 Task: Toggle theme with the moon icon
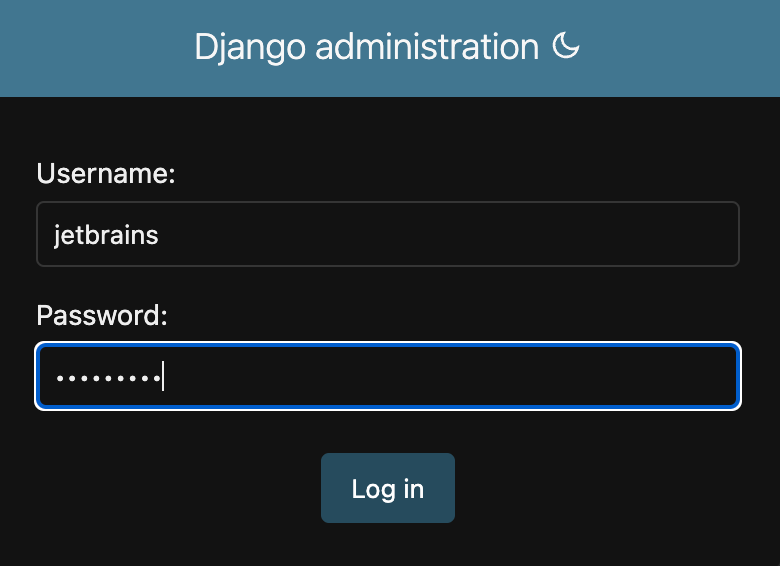click(566, 45)
